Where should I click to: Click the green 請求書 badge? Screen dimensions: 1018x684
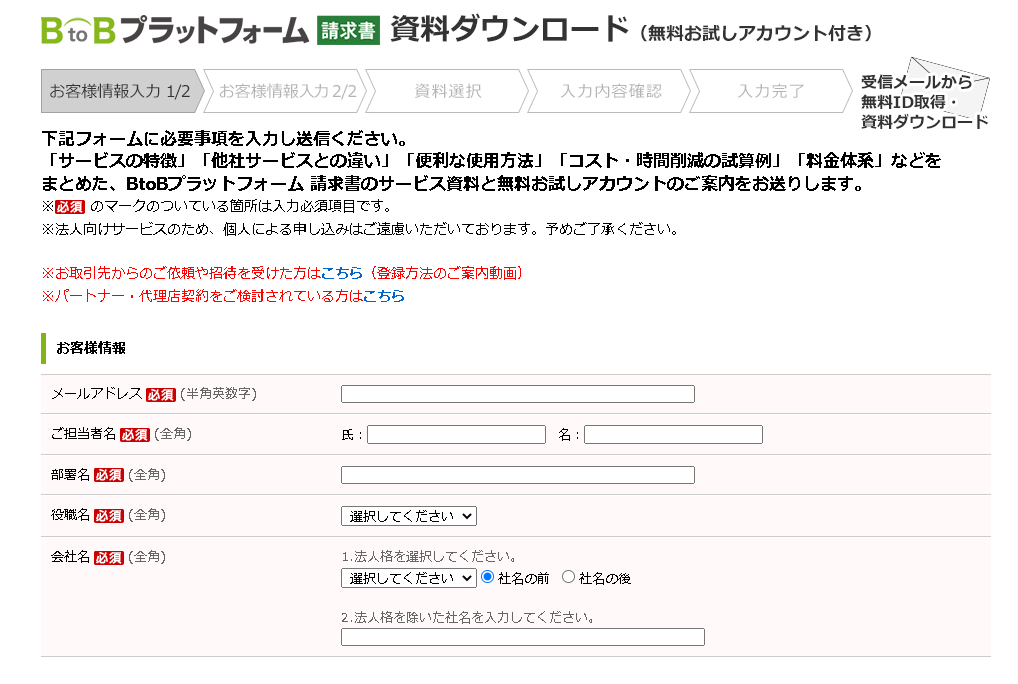(x=348, y=31)
